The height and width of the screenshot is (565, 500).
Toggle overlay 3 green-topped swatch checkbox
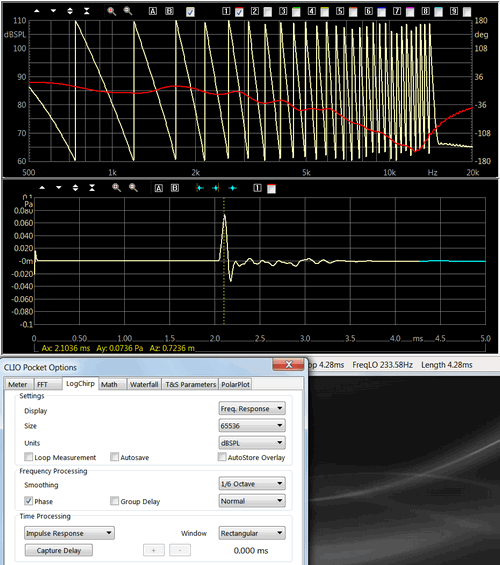296,12
